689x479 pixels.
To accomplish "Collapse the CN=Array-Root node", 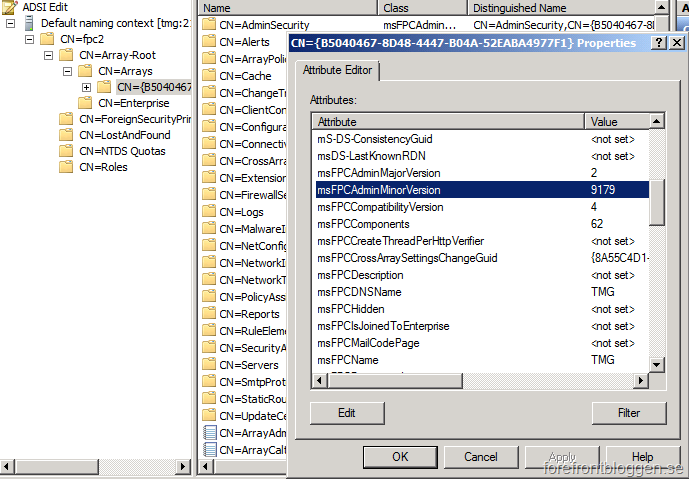I will pyautogui.click(x=48, y=55).
